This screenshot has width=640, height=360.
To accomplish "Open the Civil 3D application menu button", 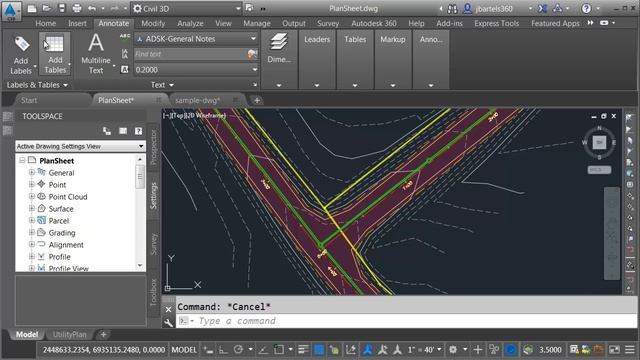I will pos(11,10).
